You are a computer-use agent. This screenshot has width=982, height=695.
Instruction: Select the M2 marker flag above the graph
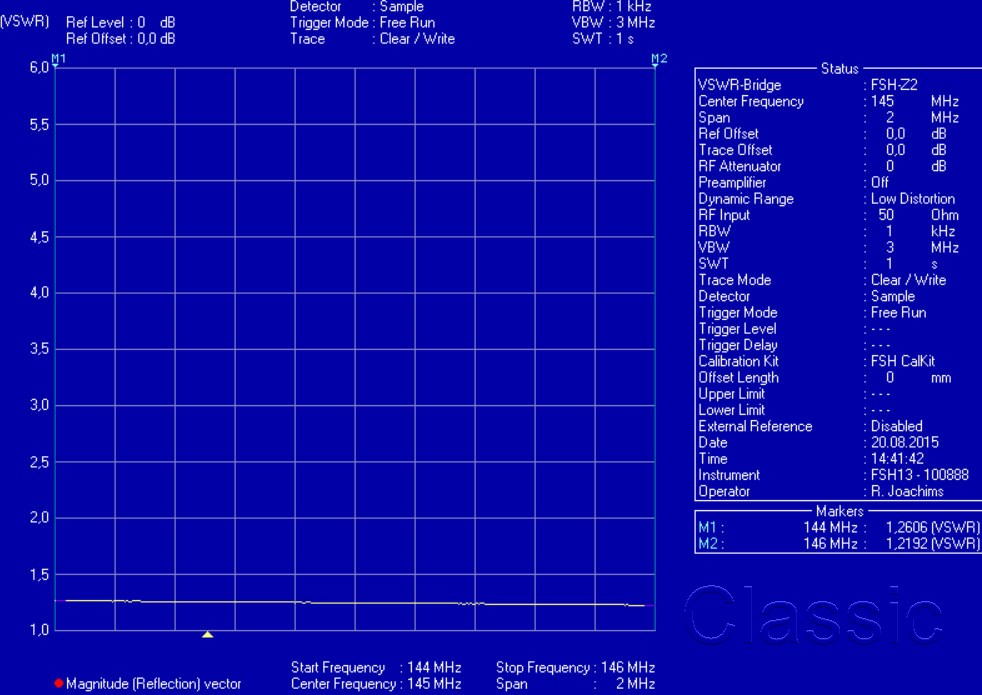[x=659, y=59]
